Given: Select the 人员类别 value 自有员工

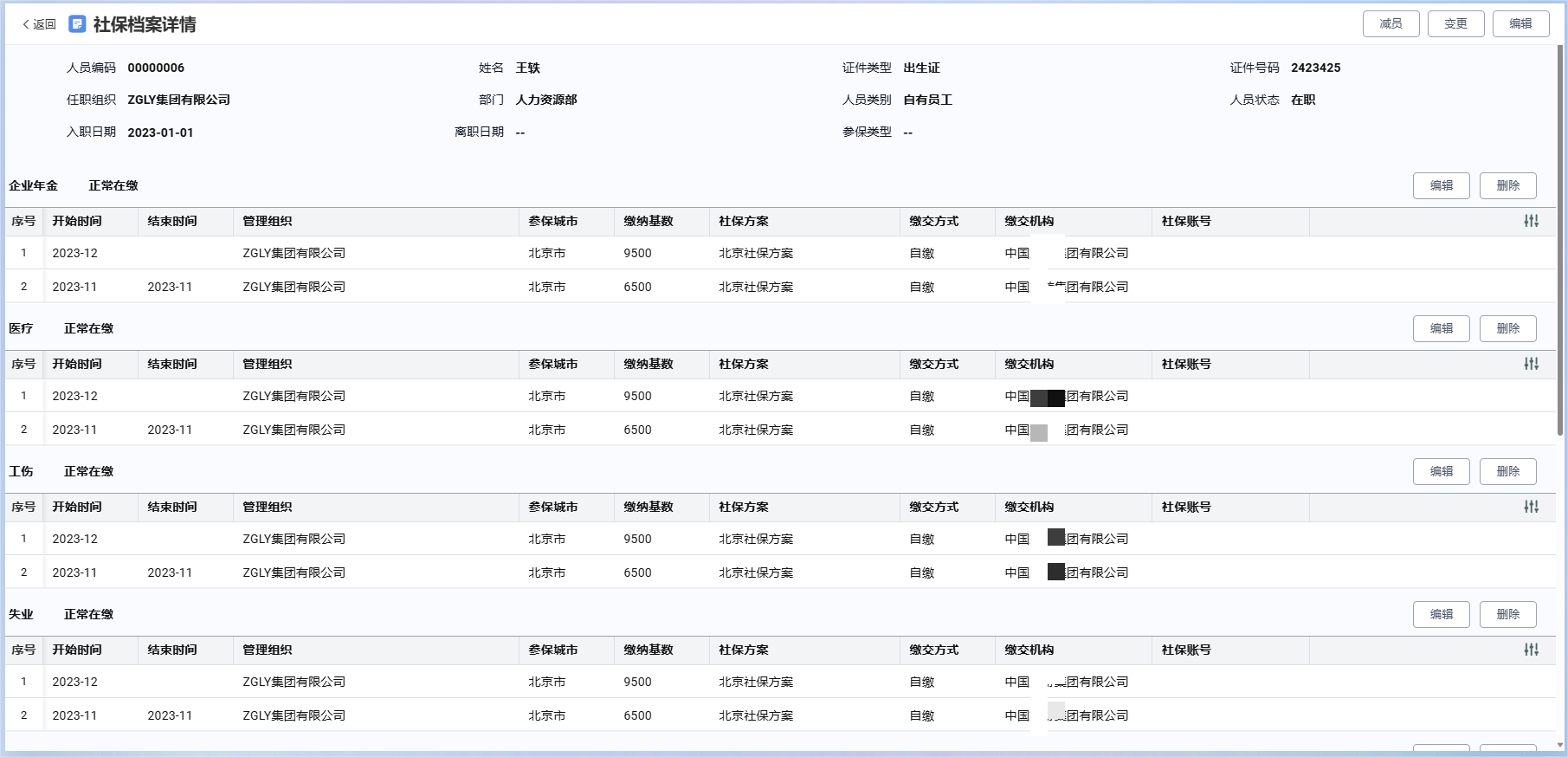Looking at the screenshot, I should (x=927, y=100).
